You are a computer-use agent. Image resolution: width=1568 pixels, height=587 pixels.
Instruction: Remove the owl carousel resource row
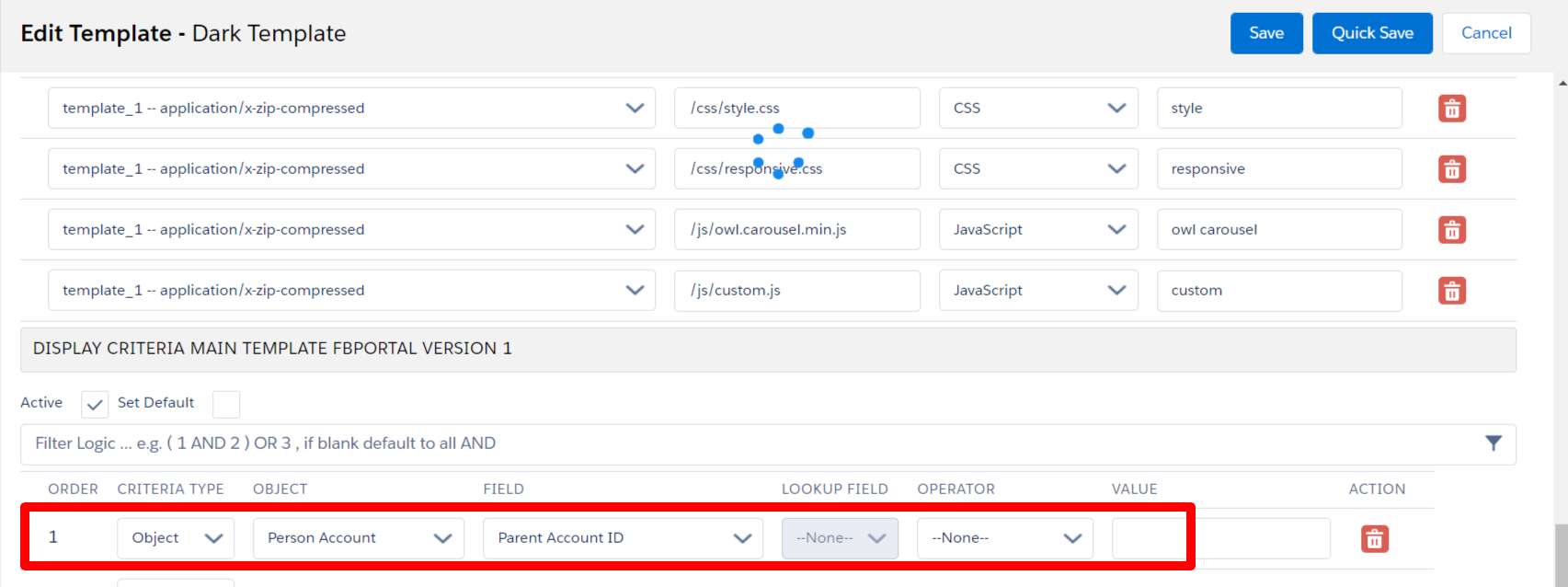[x=1451, y=230]
